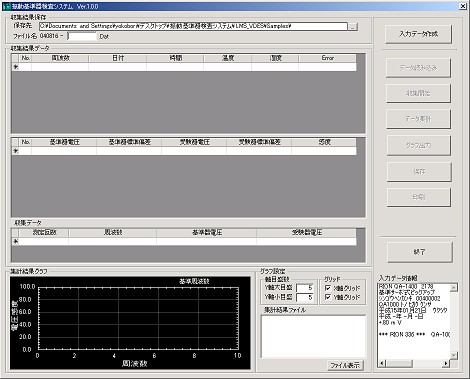The height and width of the screenshot is (379, 470).
Task: Click the Error column header
Action: 328,58
